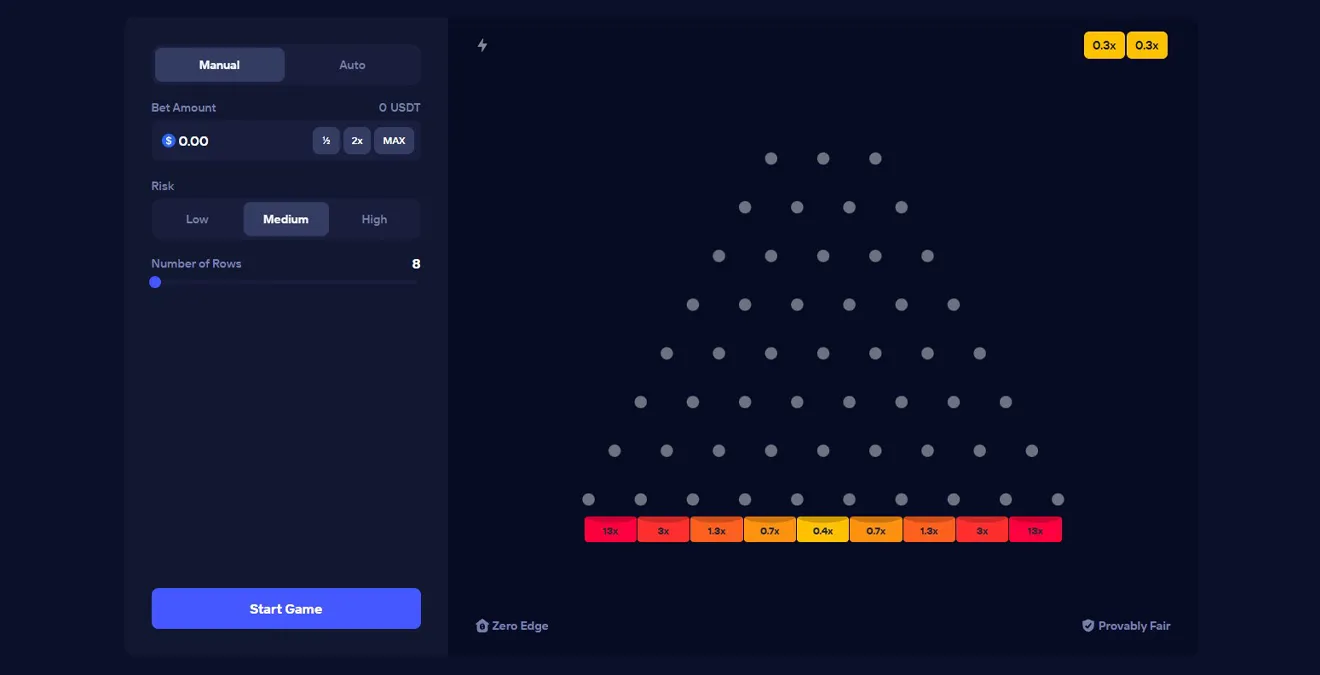This screenshot has width=1320, height=675.
Task: Click the ½ bet divider button
Action: 326,140
